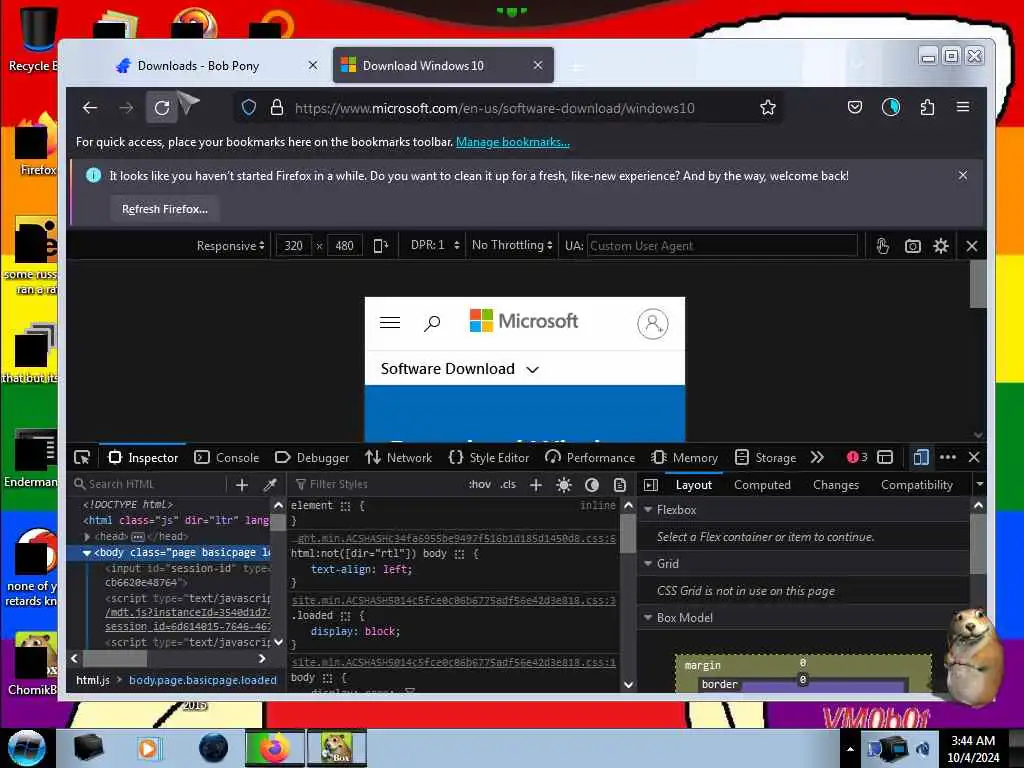Switch to Downloads - Bob Pony tab
This screenshot has height=768, width=1024.
point(199,65)
